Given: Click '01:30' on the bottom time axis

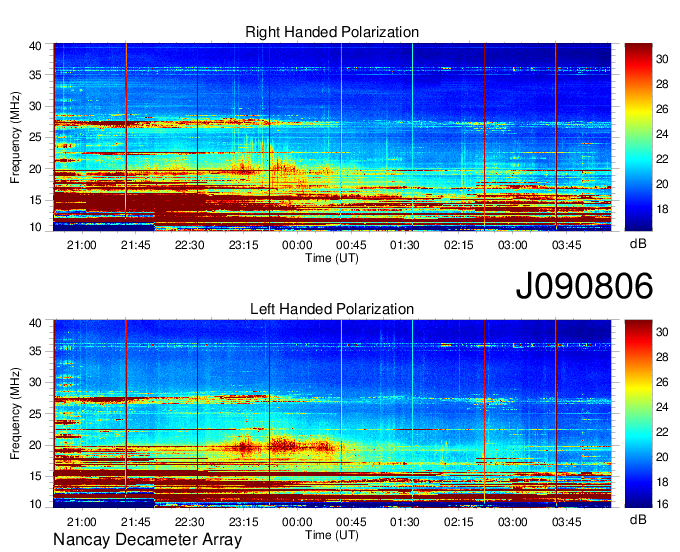Looking at the screenshot, I should click(x=405, y=522).
